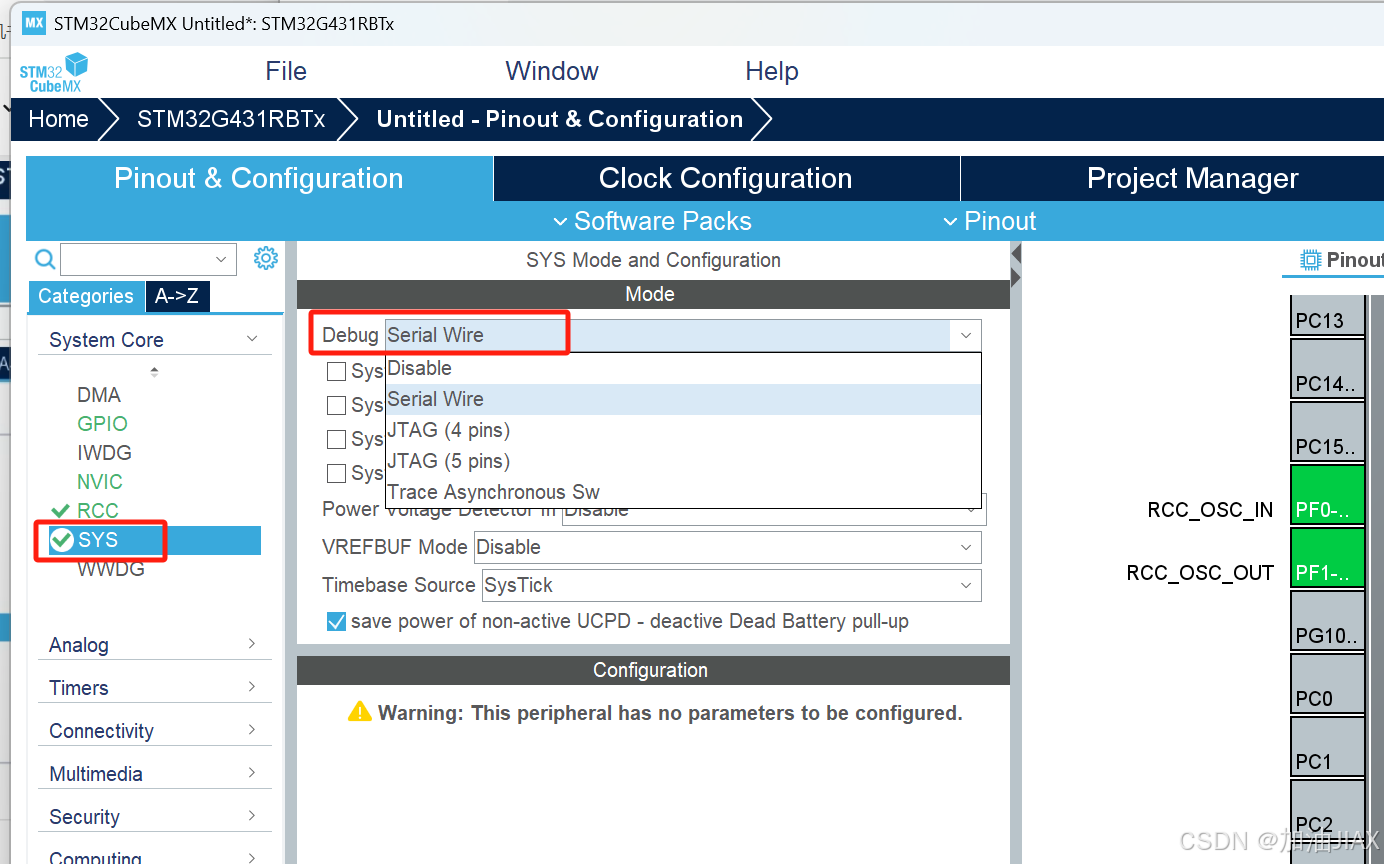Uncheck save power of non-active UCPD checkbox
Image resolution: width=1384 pixels, height=864 pixels.
point(337,622)
